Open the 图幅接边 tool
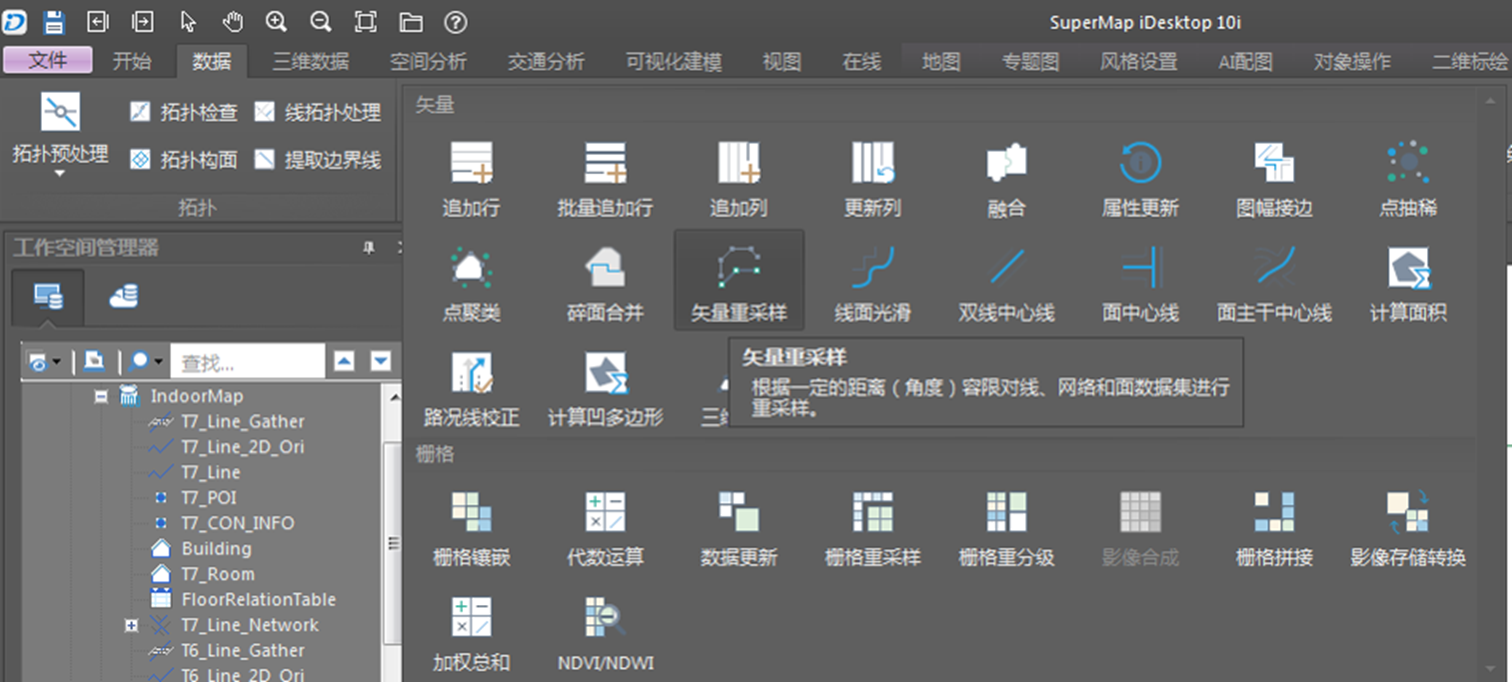The height and width of the screenshot is (682, 1512). coord(1274,179)
